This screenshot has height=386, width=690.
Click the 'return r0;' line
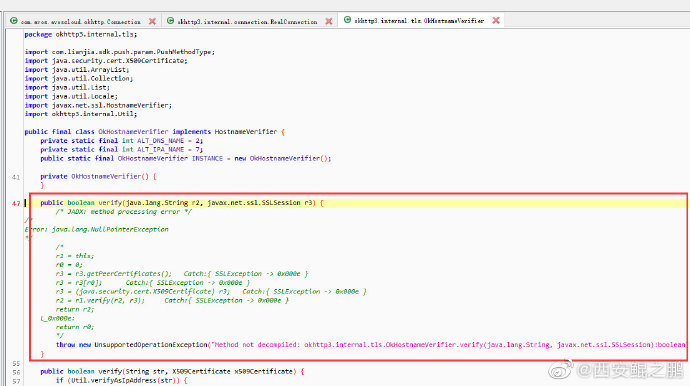pos(75,327)
